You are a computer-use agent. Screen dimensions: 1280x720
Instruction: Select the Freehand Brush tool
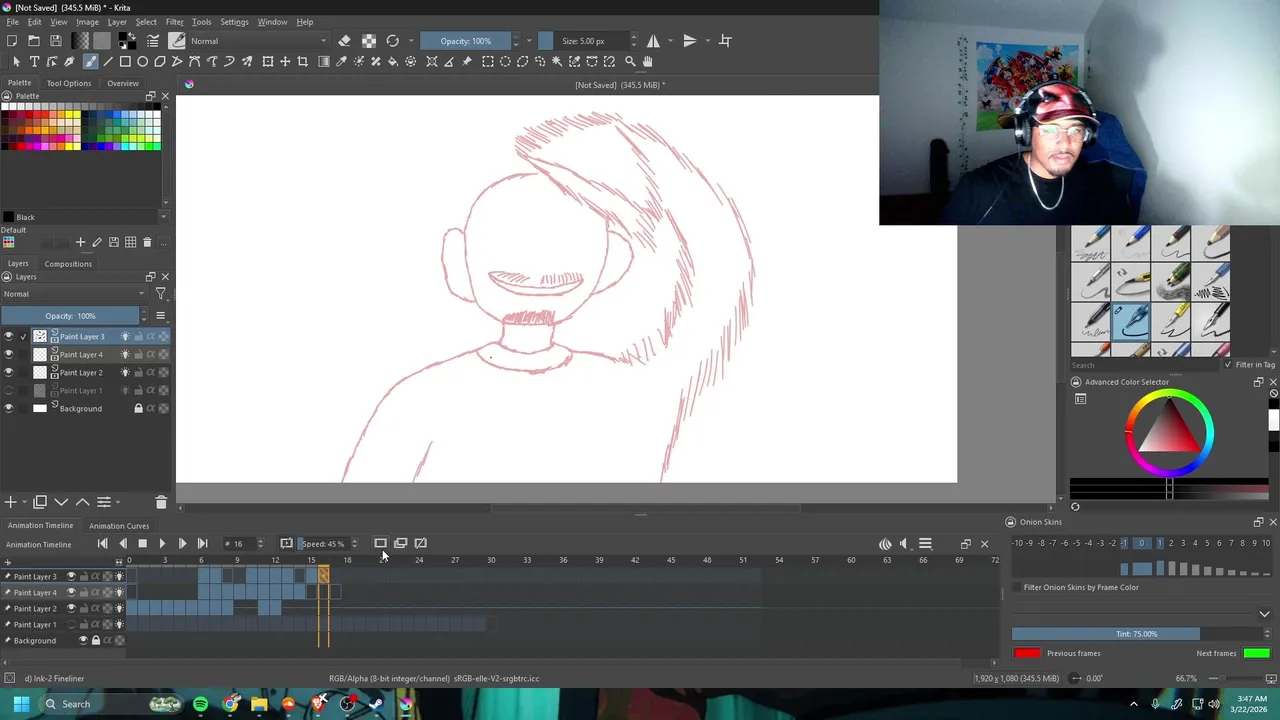pos(90,62)
